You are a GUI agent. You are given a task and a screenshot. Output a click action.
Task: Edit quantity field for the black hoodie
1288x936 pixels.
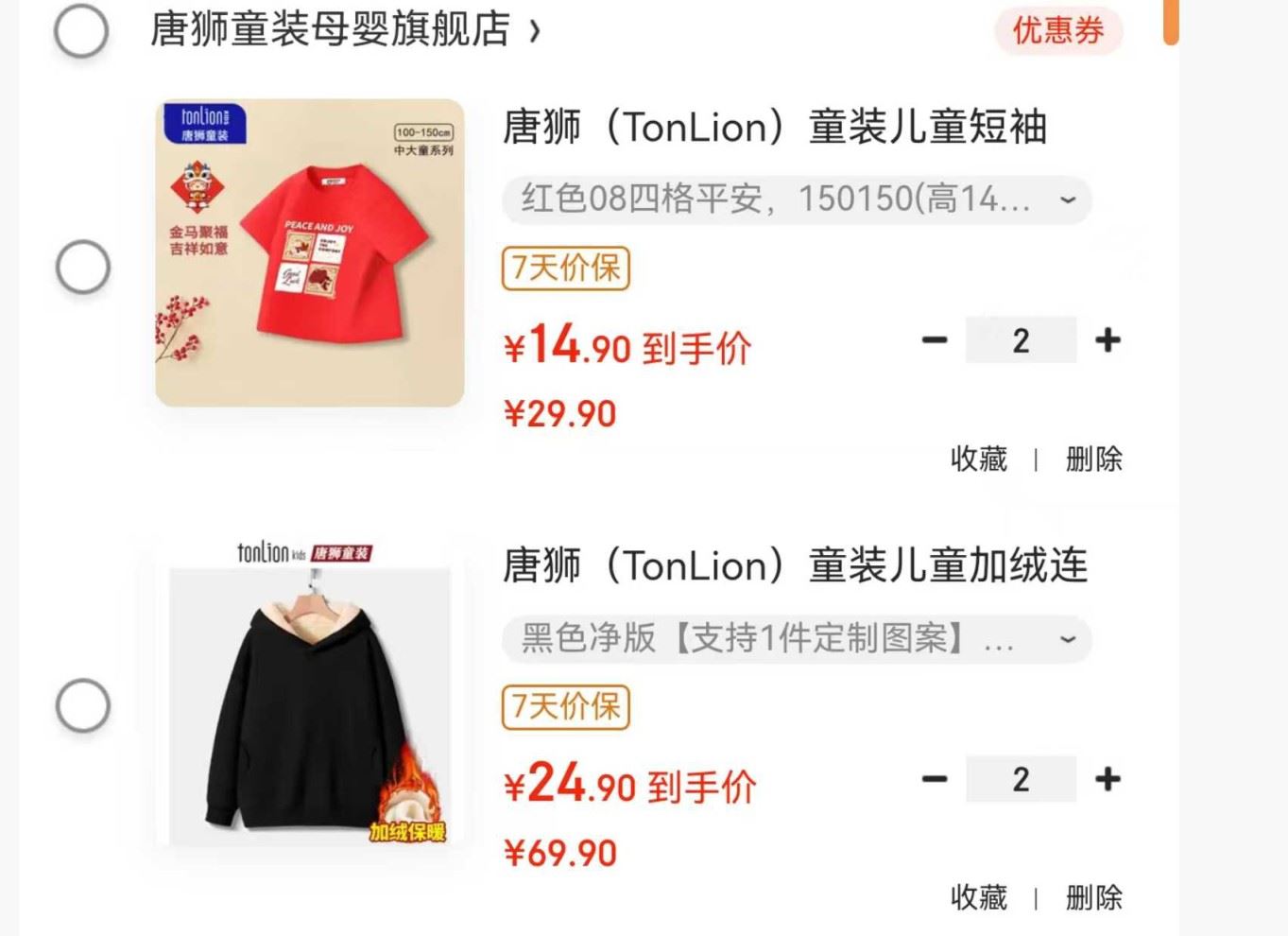pos(1021,779)
